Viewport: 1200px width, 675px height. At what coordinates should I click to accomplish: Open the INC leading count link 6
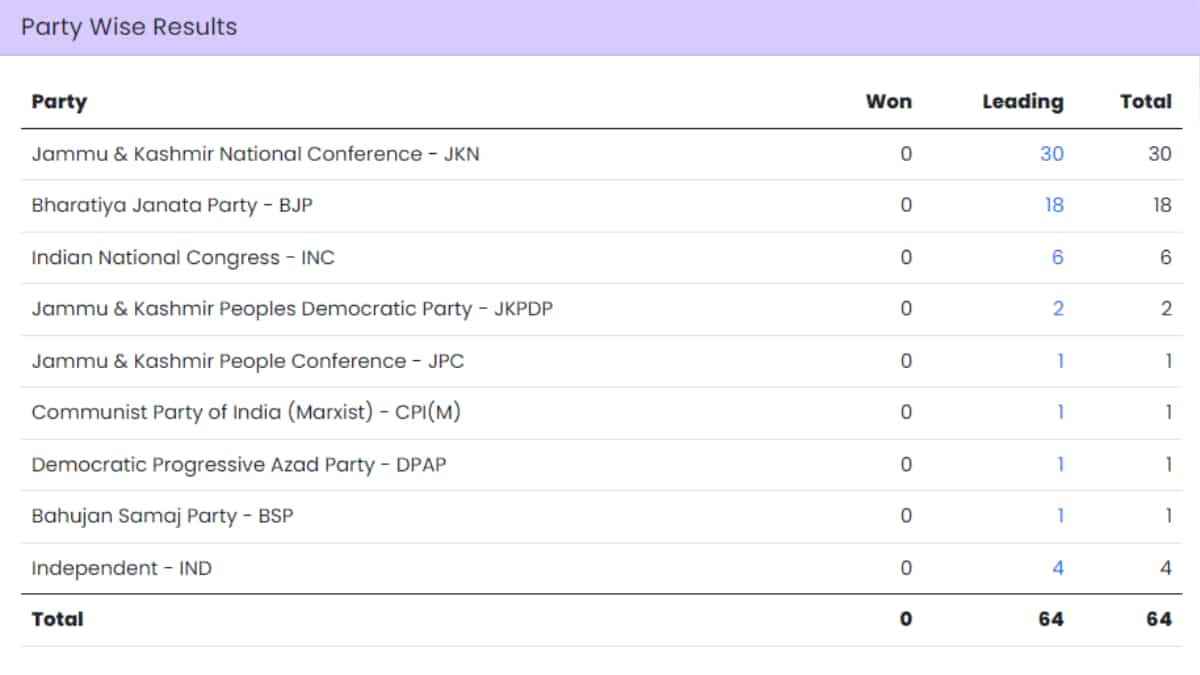1058,258
